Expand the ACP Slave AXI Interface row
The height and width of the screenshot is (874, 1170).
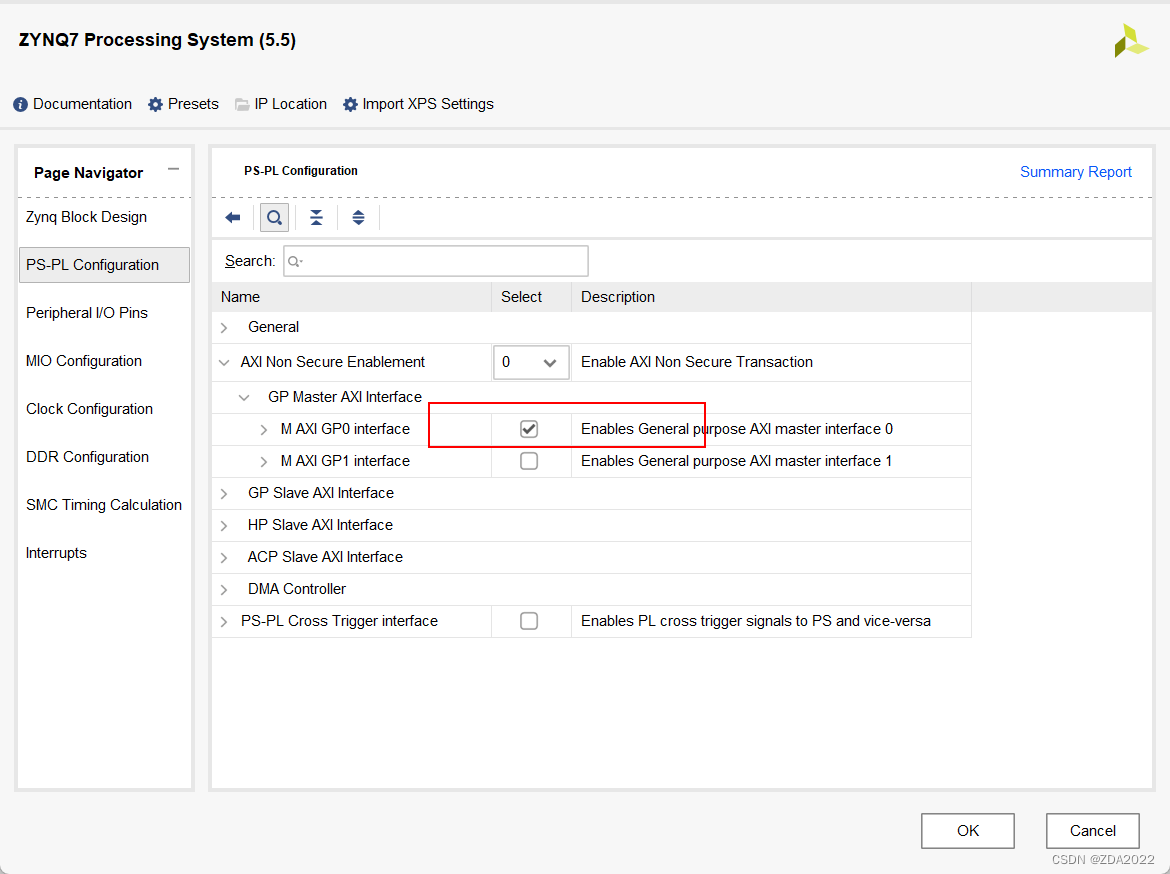point(224,558)
